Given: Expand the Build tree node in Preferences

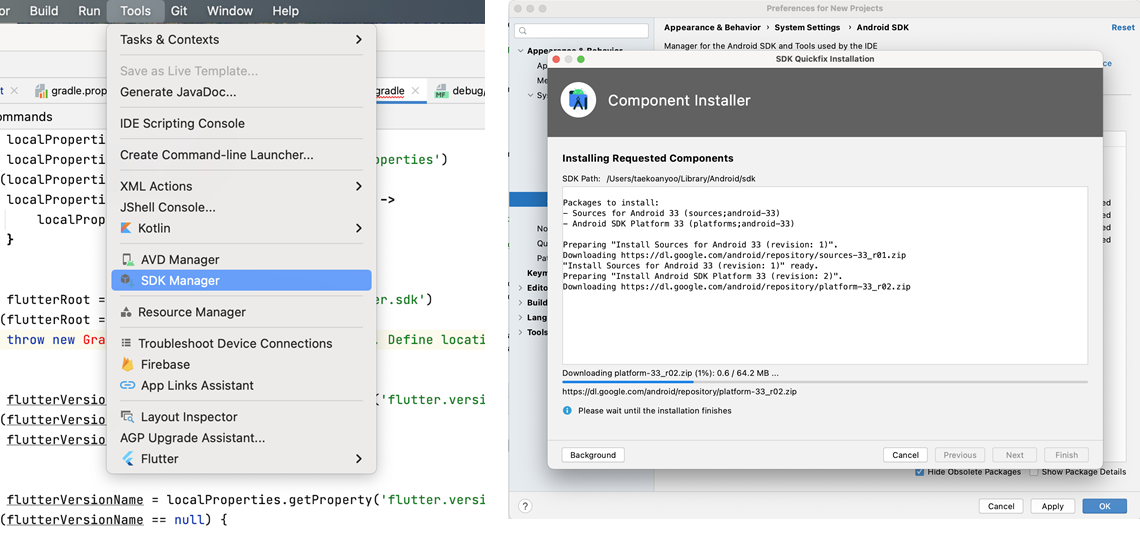Looking at the screenshot, I should coord(521,302).
